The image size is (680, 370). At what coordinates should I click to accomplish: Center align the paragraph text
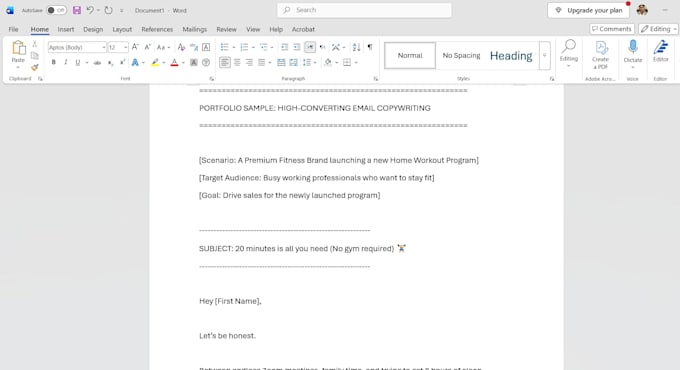[x=237, y=62]
